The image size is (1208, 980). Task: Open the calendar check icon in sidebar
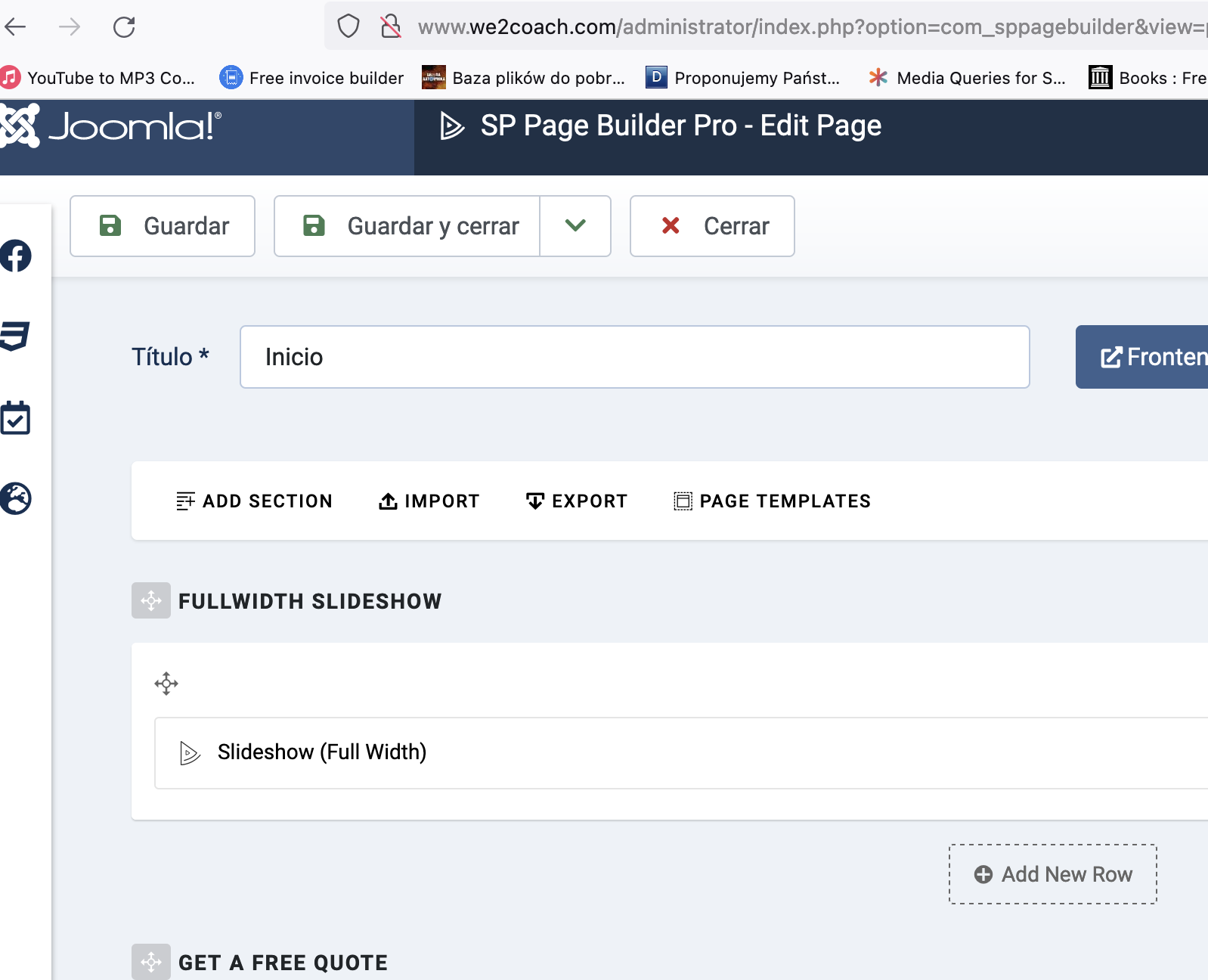tap(15, 418)
